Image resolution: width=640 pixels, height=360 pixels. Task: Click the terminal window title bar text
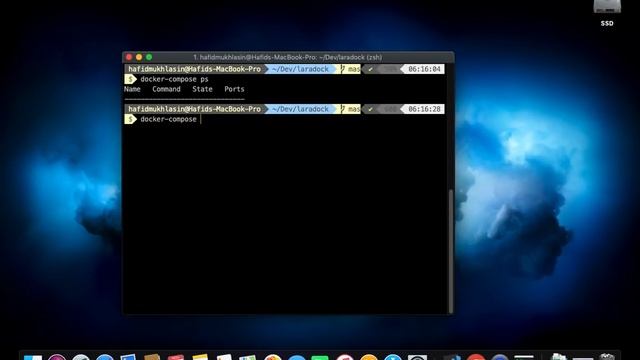tap(288, 57)
